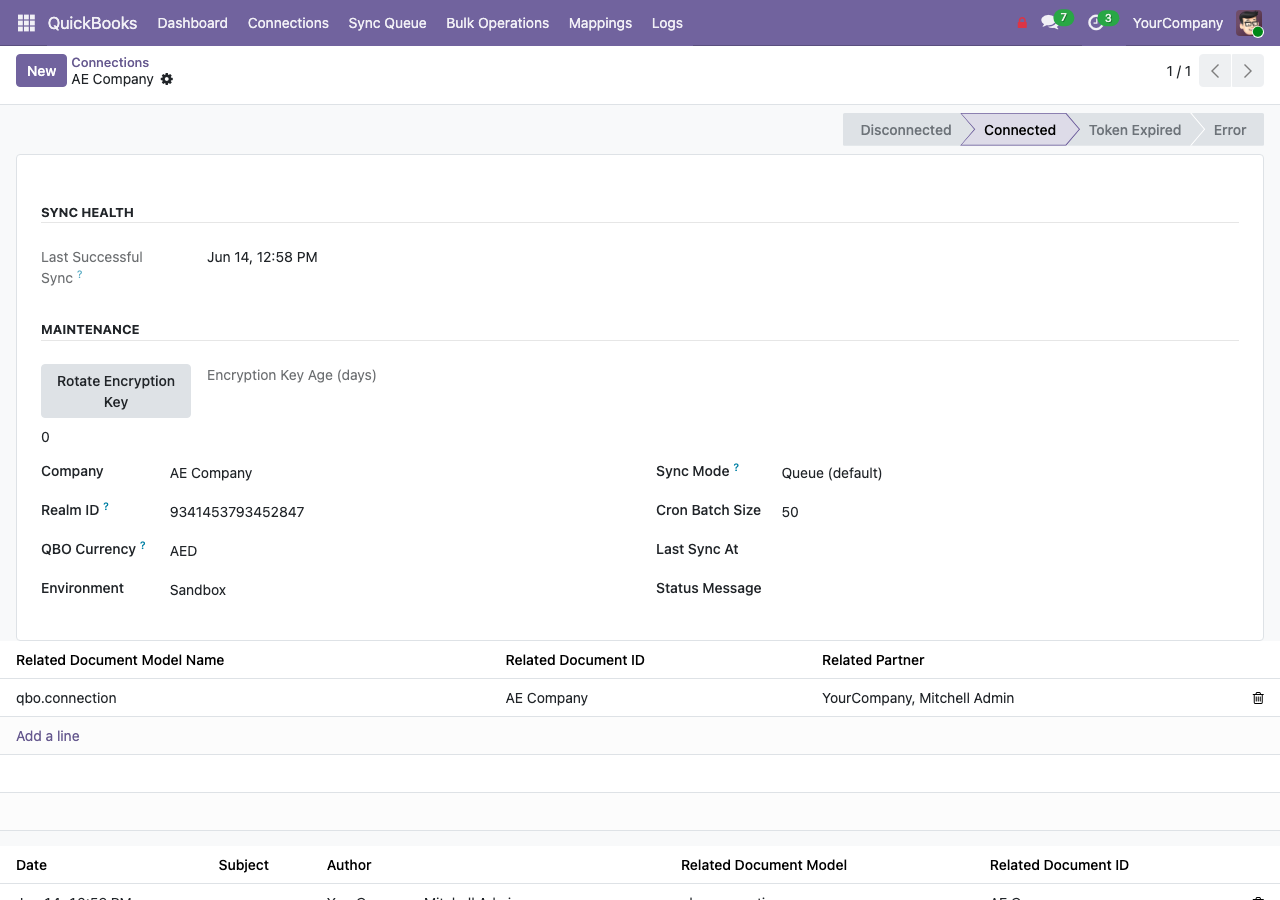Image resolution: width=1280 pixels, height=900 pixels.
Task: Sort by Related Partner column header
Action: (873, 660)
